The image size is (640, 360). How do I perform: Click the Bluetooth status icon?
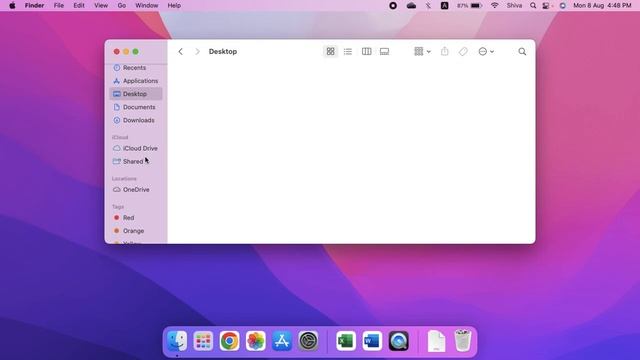[x=428, y=6]
